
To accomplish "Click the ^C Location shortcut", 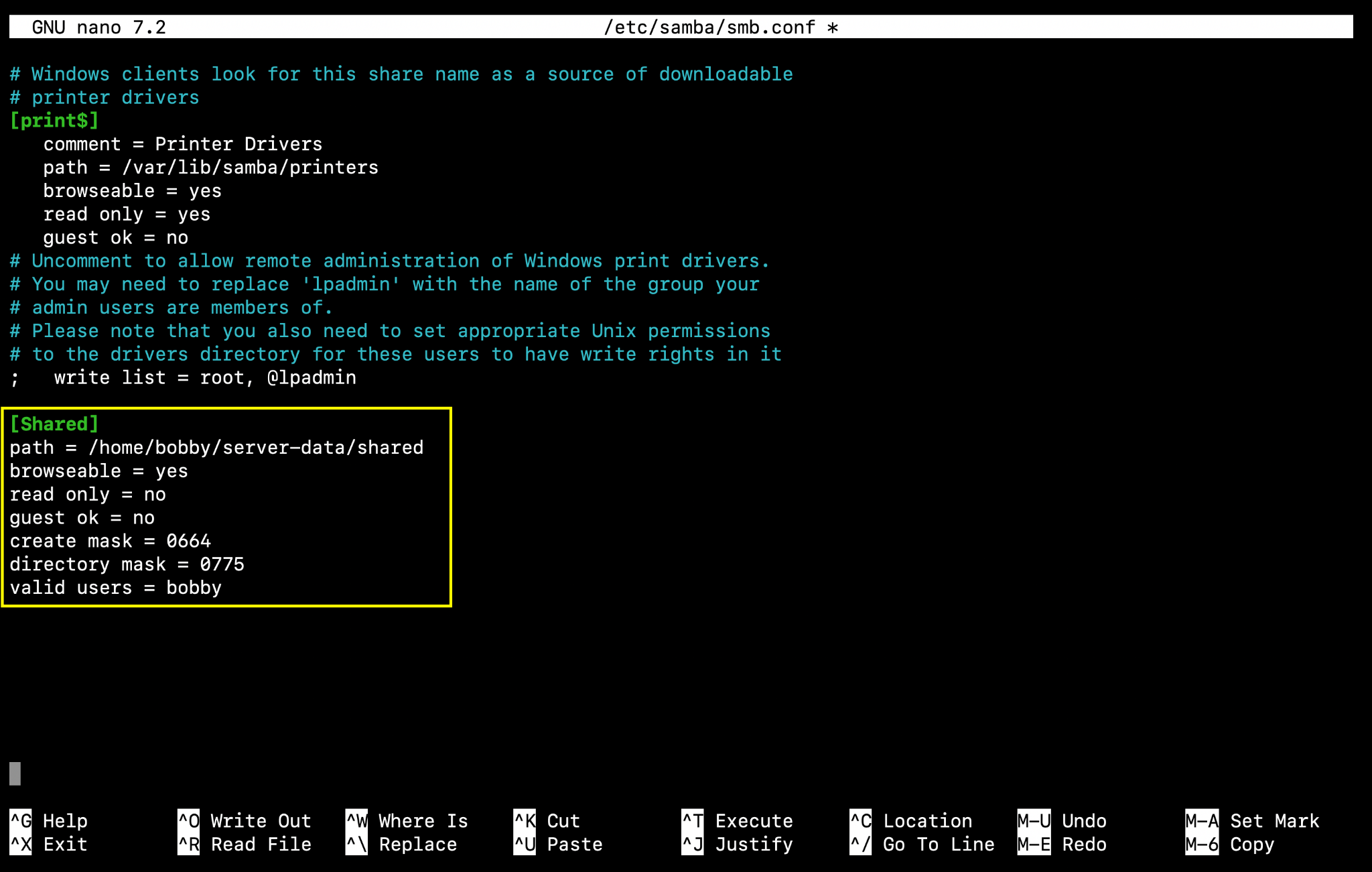I will pyautogui.click(x=910, y=820).
